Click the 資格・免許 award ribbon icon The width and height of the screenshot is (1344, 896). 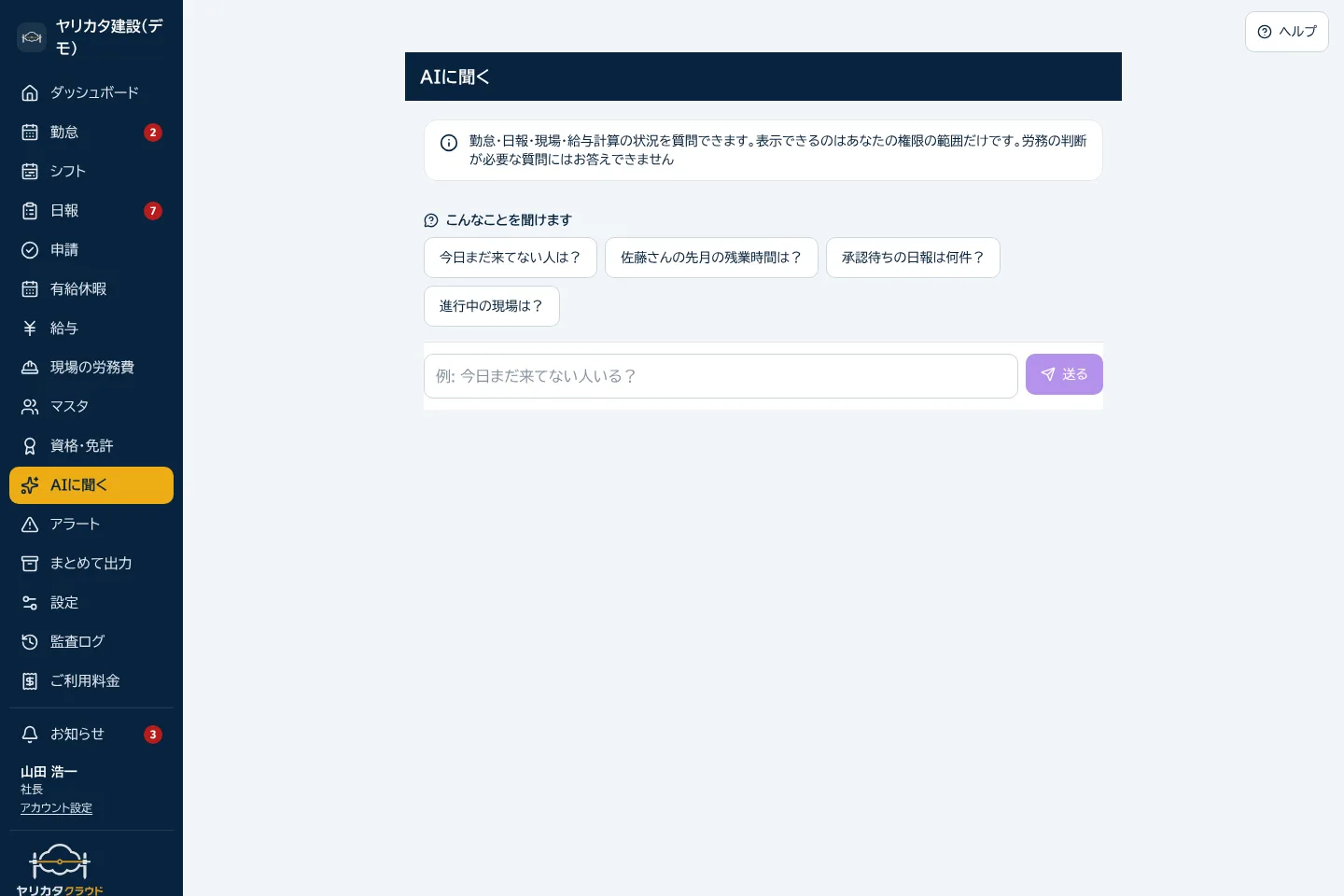point(30,445)
